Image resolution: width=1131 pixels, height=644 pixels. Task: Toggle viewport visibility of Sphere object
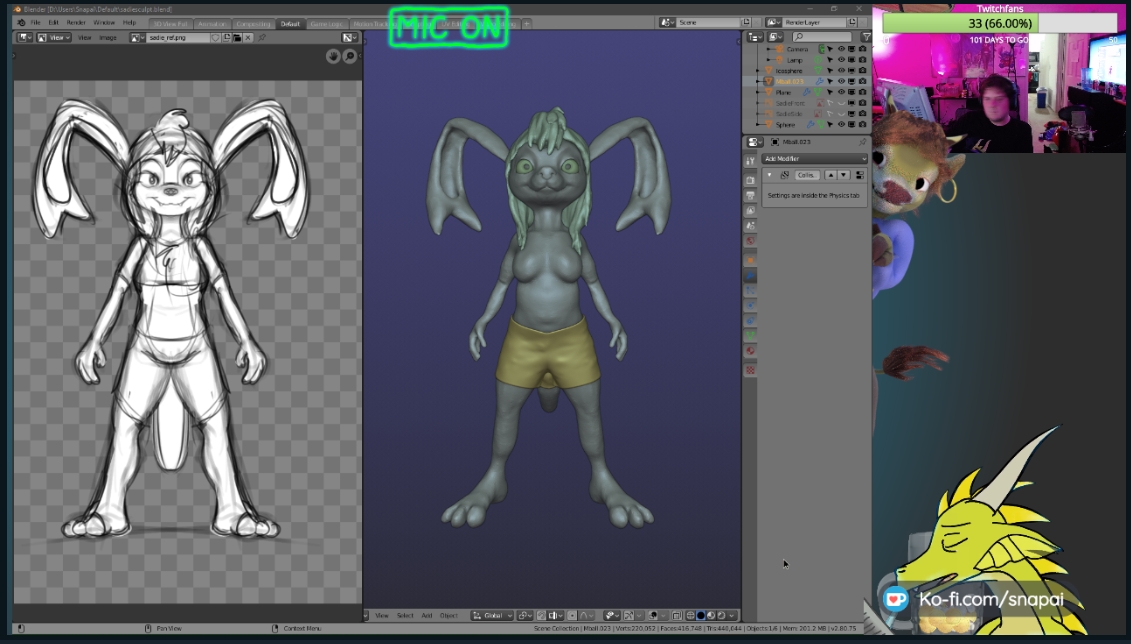(x=841, y=125)
